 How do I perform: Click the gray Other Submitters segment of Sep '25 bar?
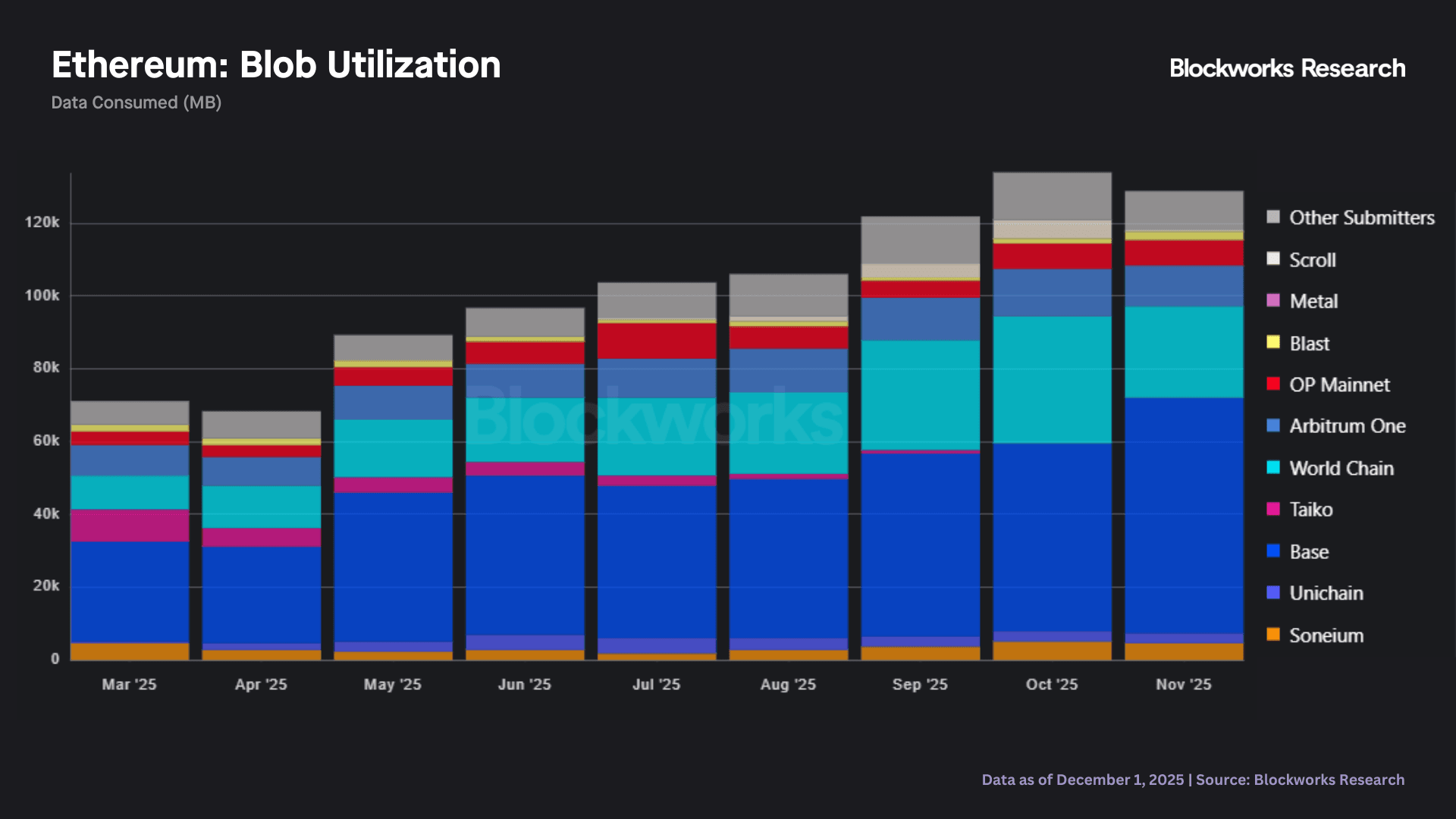pyautogui.click(x=920, y=240)
